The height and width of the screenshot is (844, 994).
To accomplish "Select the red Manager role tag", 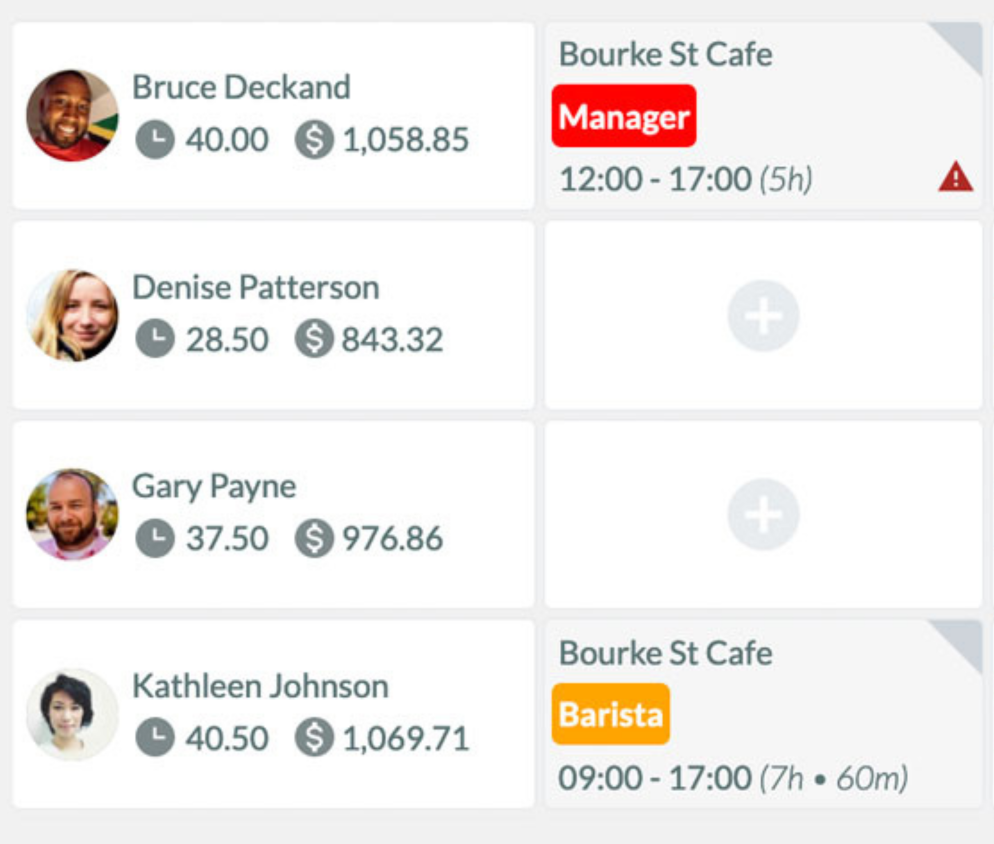I will pyautogui.click(x=623, y=116).
